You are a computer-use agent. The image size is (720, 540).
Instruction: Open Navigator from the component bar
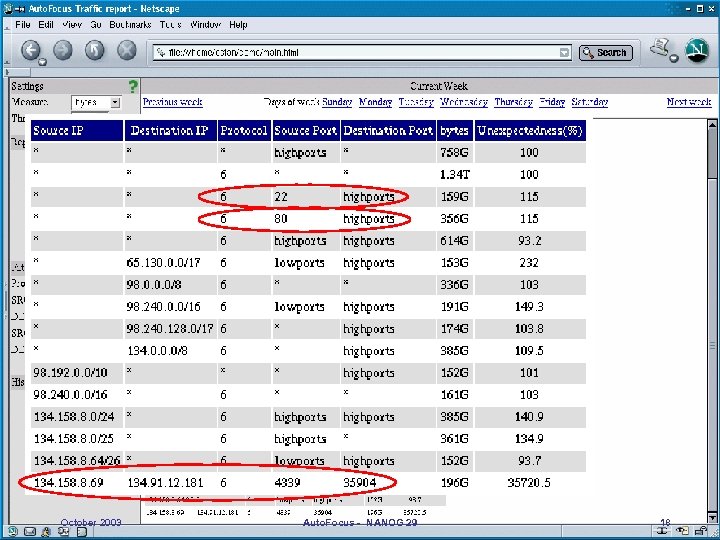[x=12, y=532]
